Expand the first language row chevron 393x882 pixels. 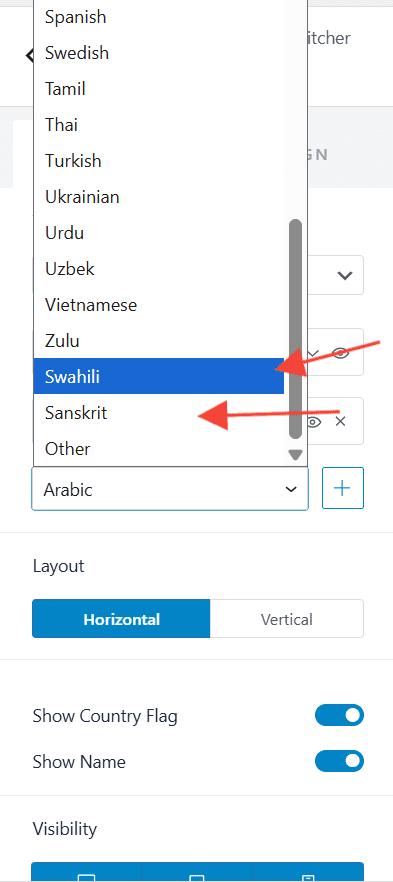pyautogui.click(x=313, y=353)
